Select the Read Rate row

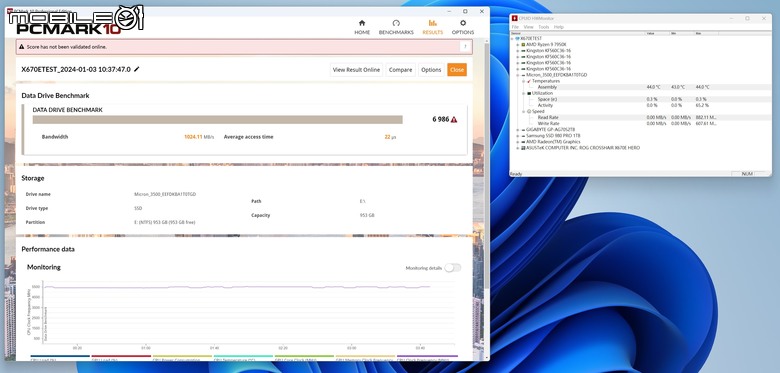point(641,117)
